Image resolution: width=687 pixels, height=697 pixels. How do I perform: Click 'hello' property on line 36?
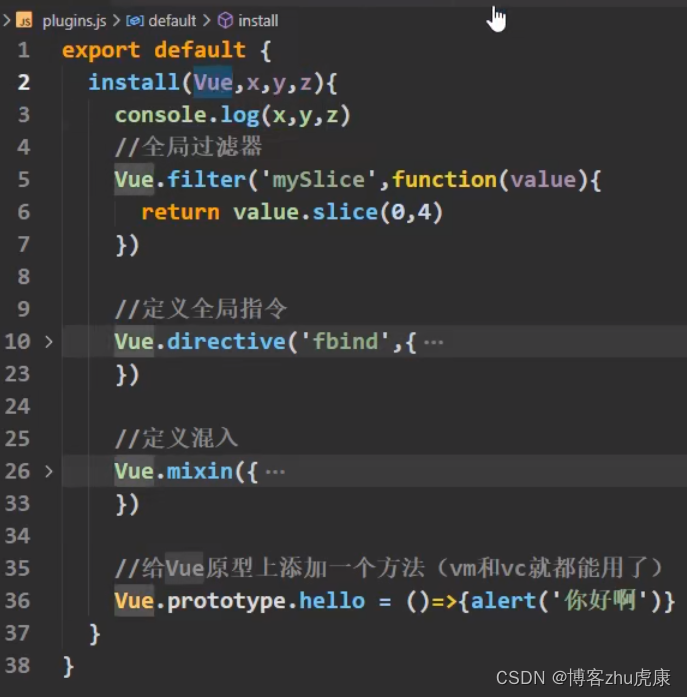[332, 601]
